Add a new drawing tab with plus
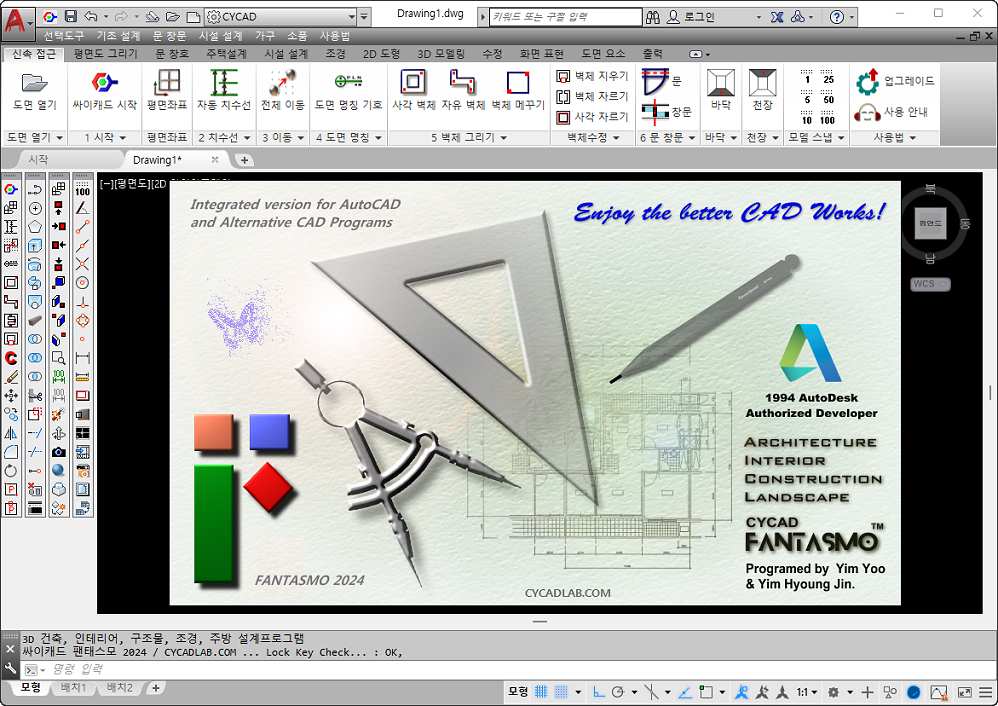998x706 pixels. point(244,160)
